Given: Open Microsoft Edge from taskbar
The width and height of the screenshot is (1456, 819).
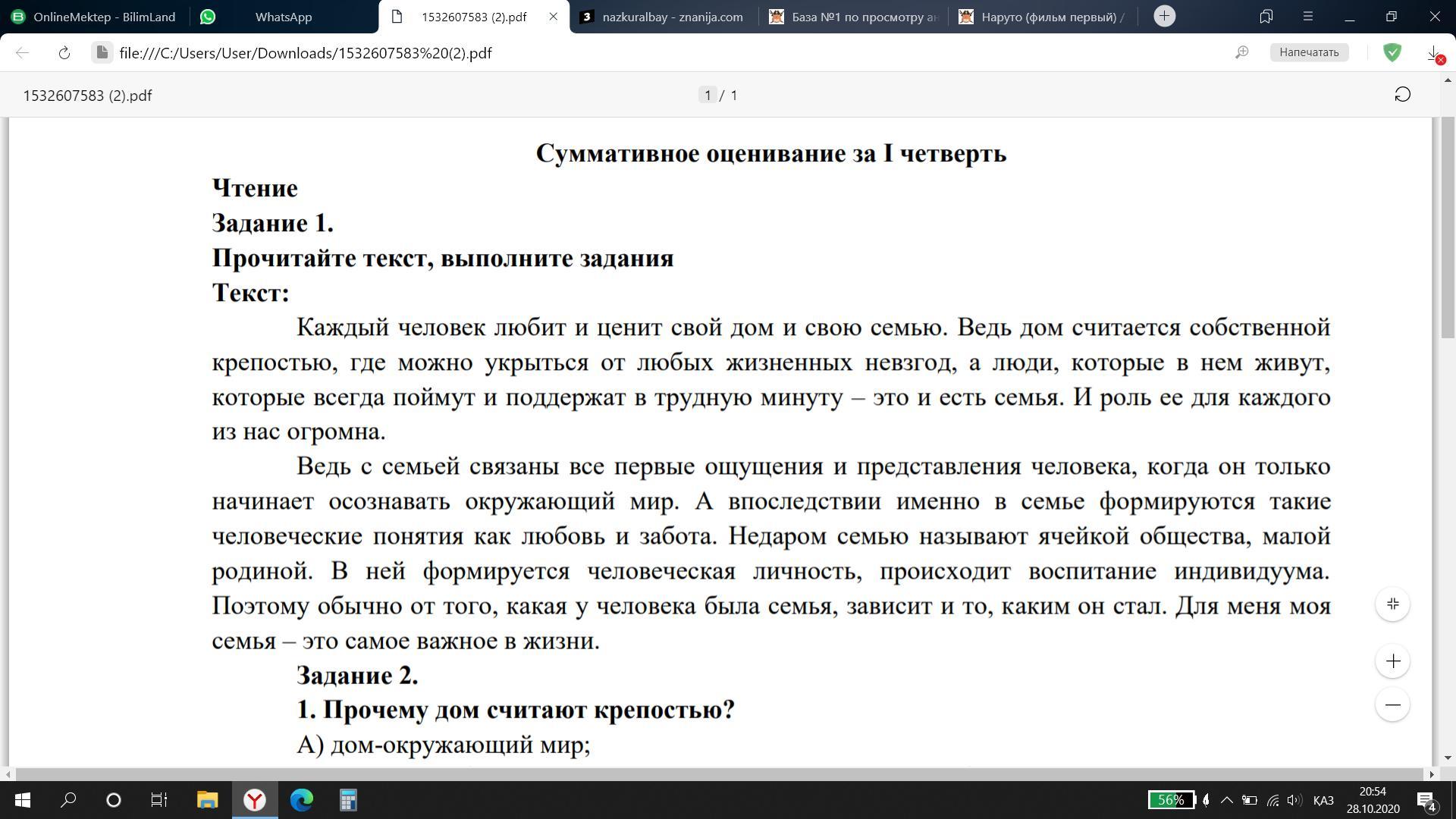Looking at the screenshot, I should coord(301,800).
